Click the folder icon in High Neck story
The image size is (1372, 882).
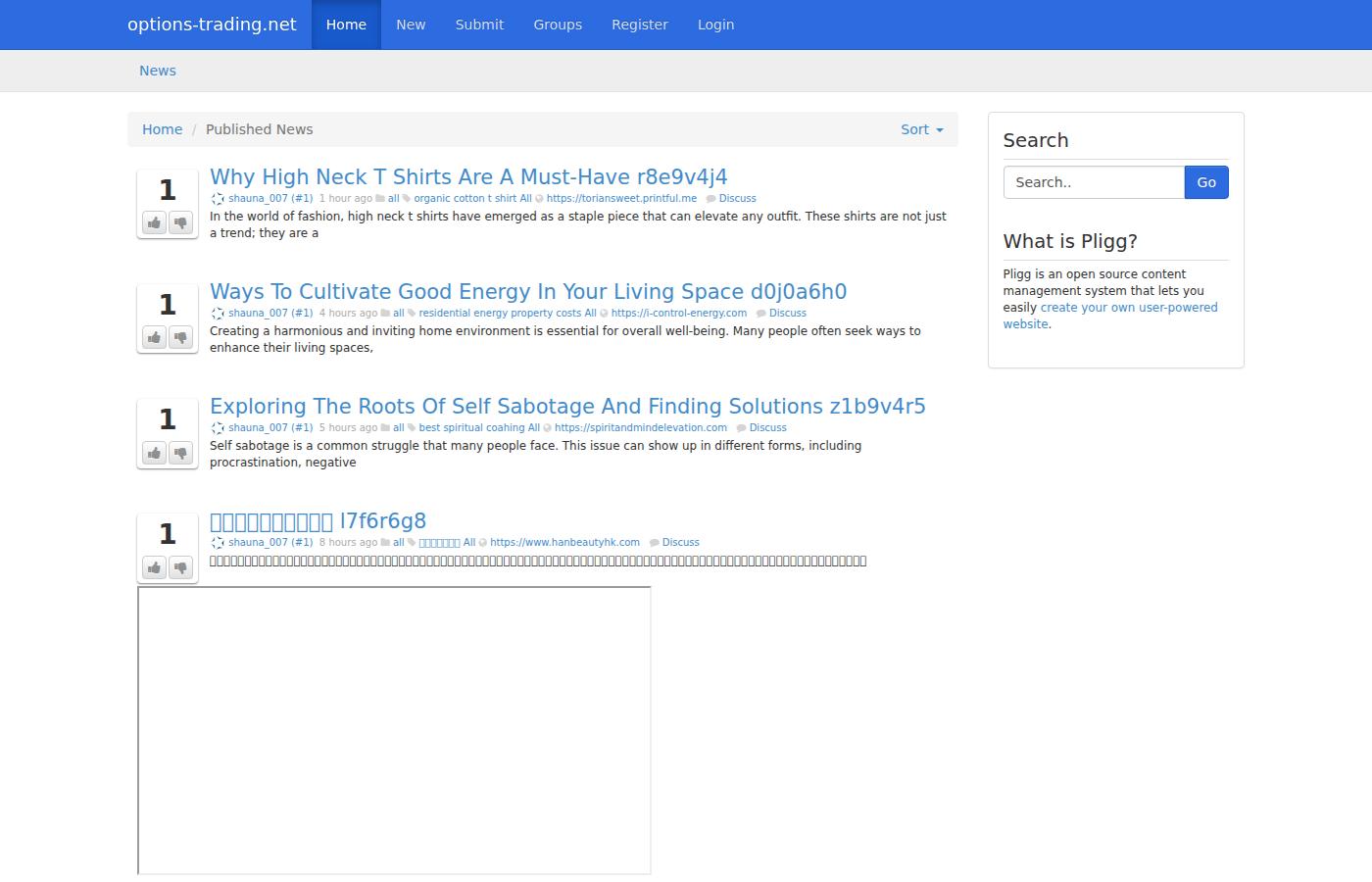click(x=380, y=199)
